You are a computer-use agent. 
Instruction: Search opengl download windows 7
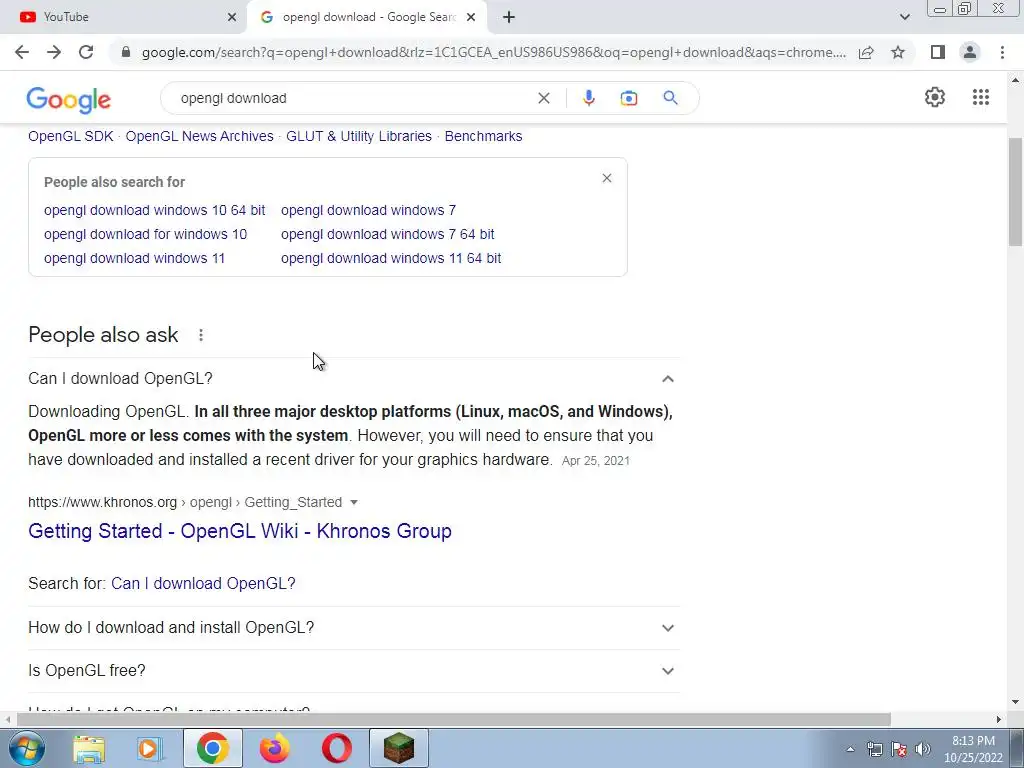pyautogui.click(x=368, y=210)
